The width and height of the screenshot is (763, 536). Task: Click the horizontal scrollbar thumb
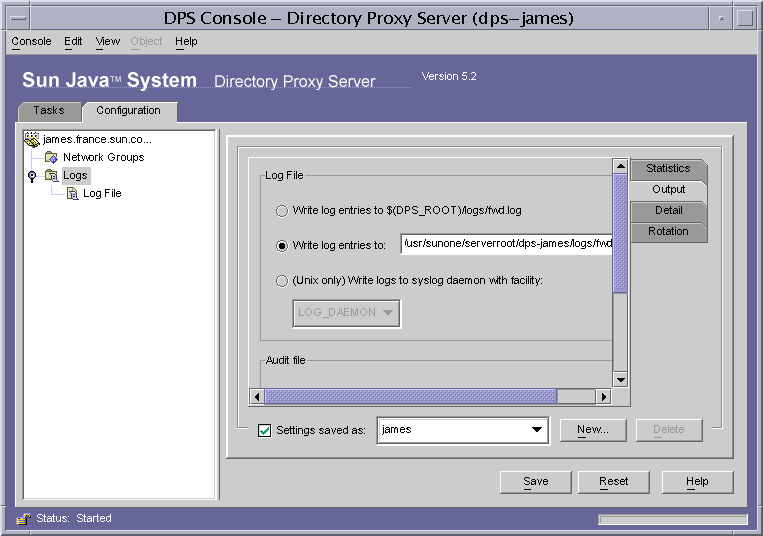click(x=410, y=397)
